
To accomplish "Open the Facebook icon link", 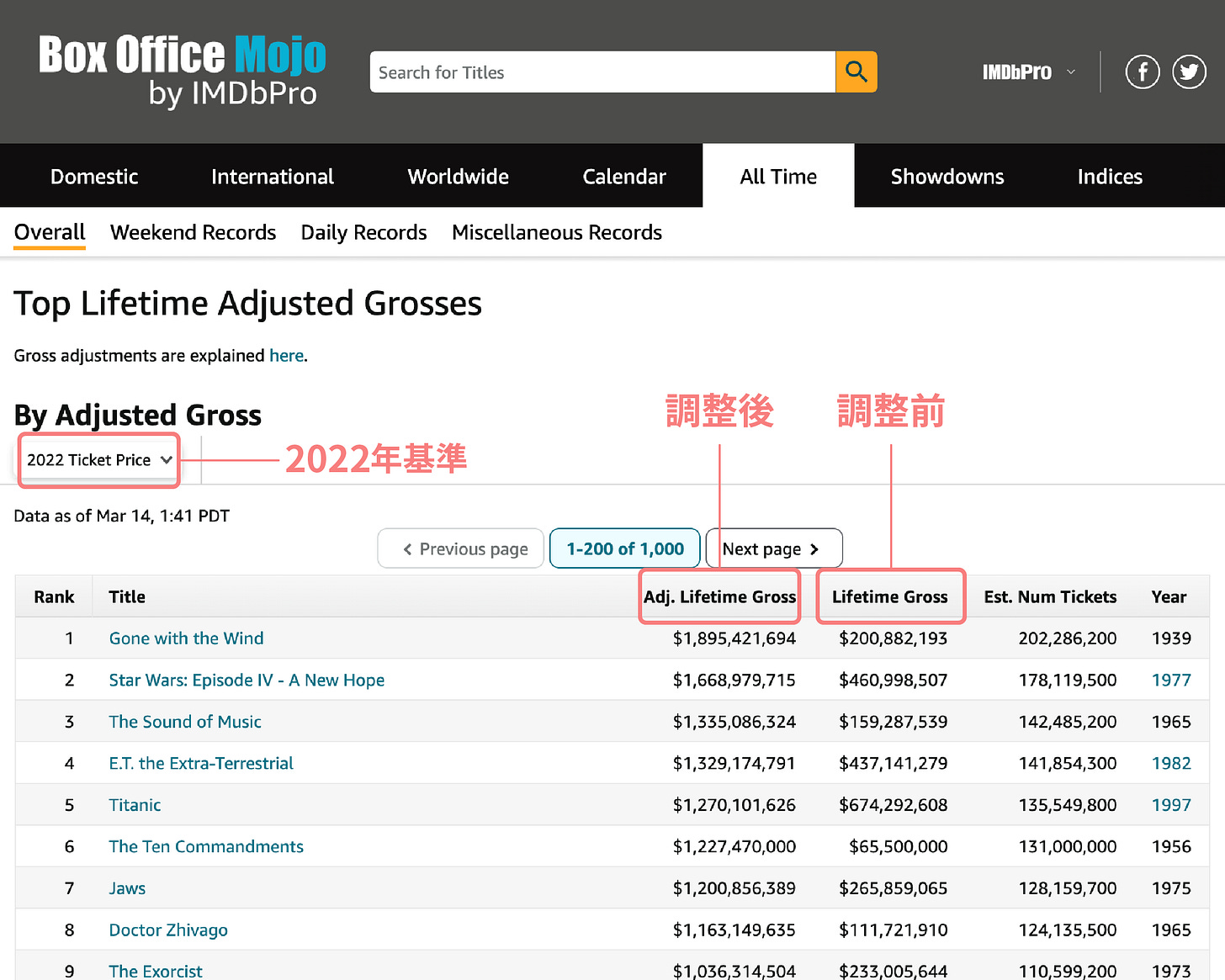I will (1143, 72).
